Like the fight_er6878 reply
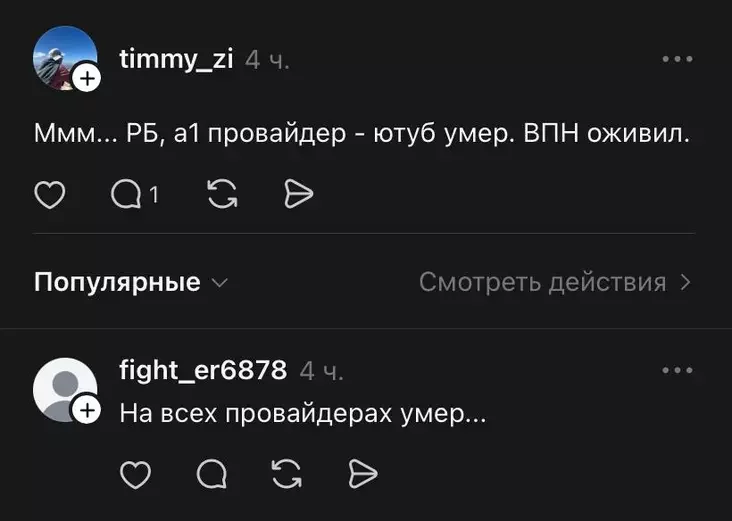 (x=134, y=474)
